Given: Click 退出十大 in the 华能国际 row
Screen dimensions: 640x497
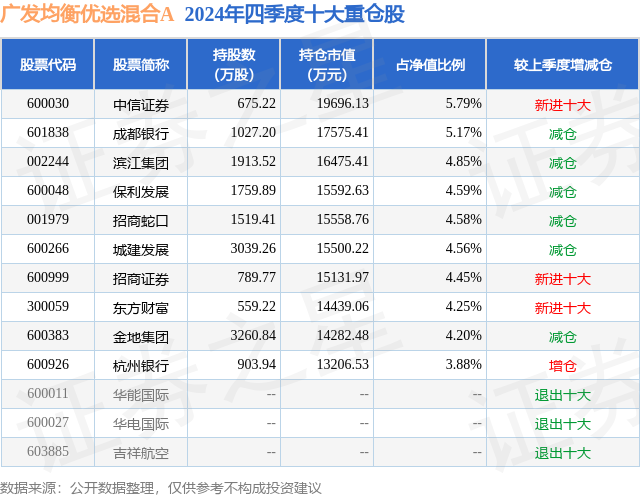Looking at the screenshot, I should pyautogui.click(x=563, y=395).
